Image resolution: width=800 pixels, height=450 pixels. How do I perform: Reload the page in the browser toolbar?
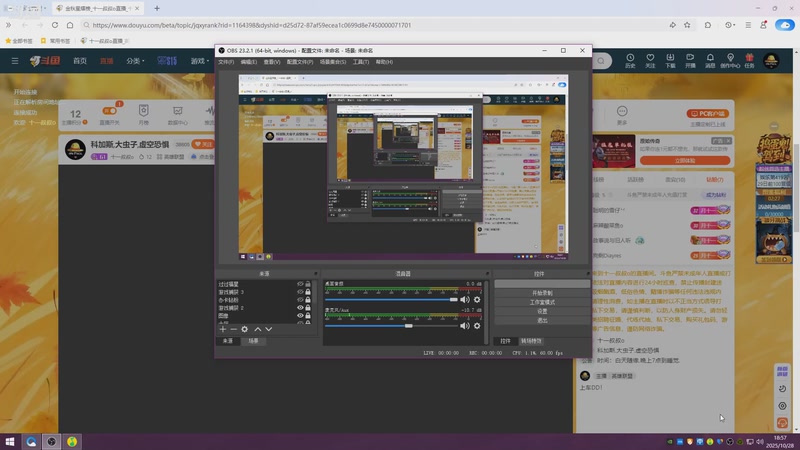(x=55, y=25)
